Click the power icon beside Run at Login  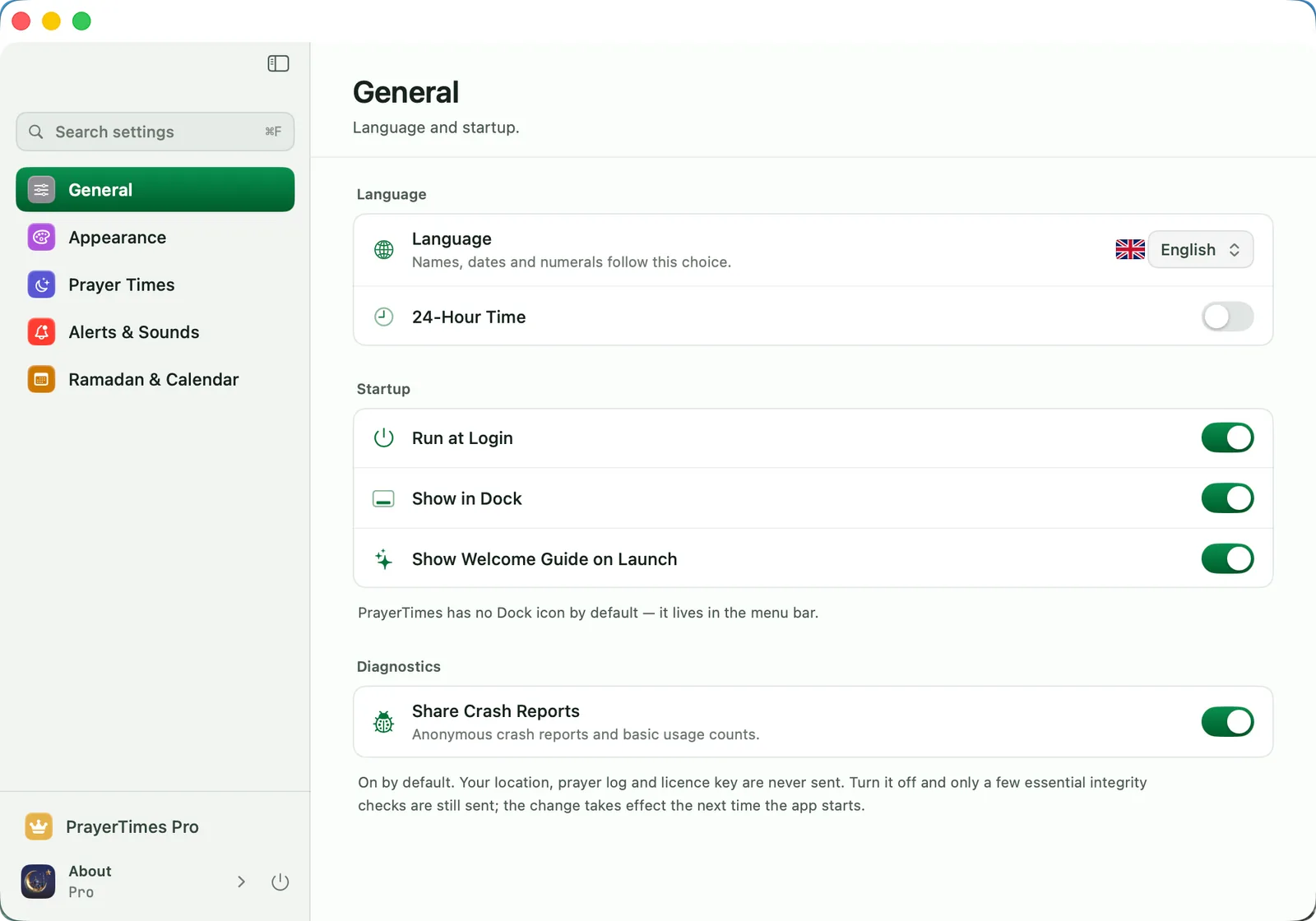(383, 437)
